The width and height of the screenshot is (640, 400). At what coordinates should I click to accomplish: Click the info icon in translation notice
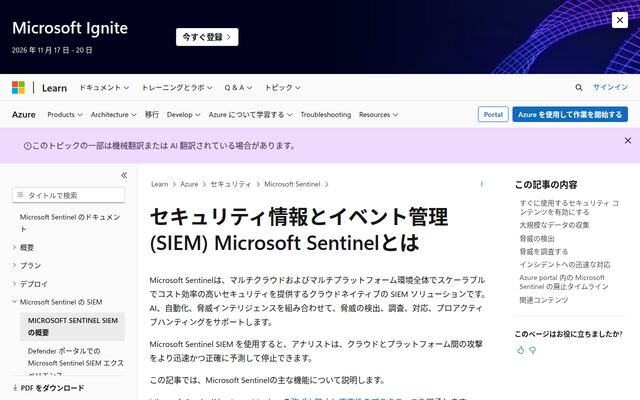click(27, 146)
